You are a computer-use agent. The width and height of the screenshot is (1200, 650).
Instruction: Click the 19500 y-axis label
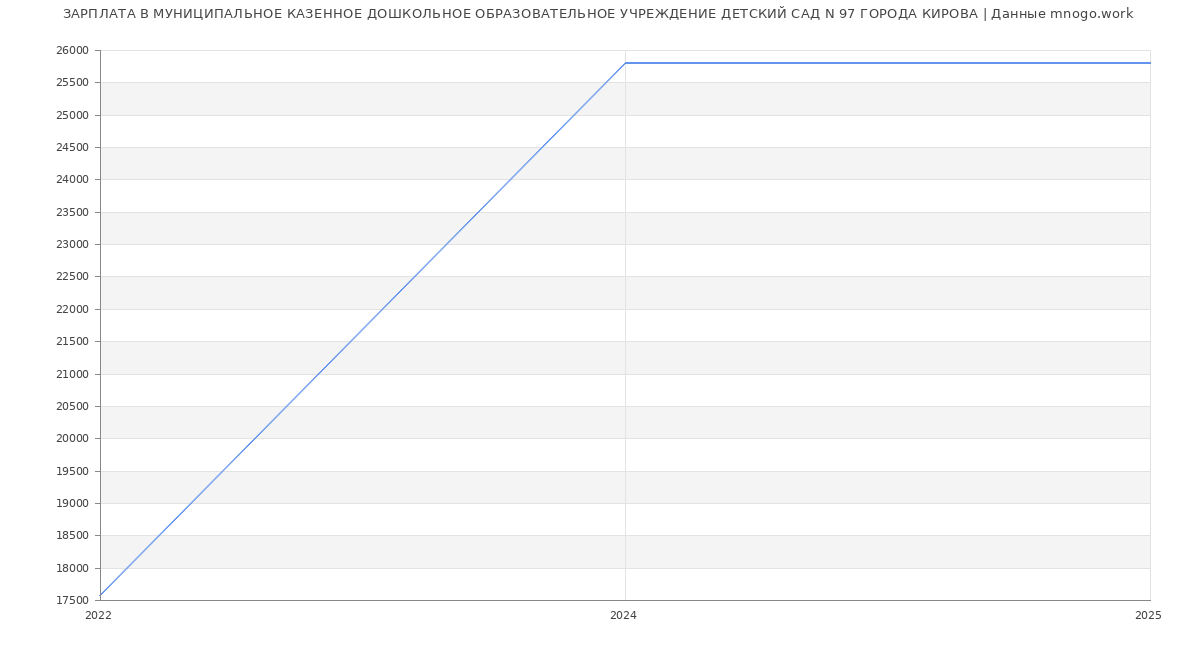pos(72,471)
